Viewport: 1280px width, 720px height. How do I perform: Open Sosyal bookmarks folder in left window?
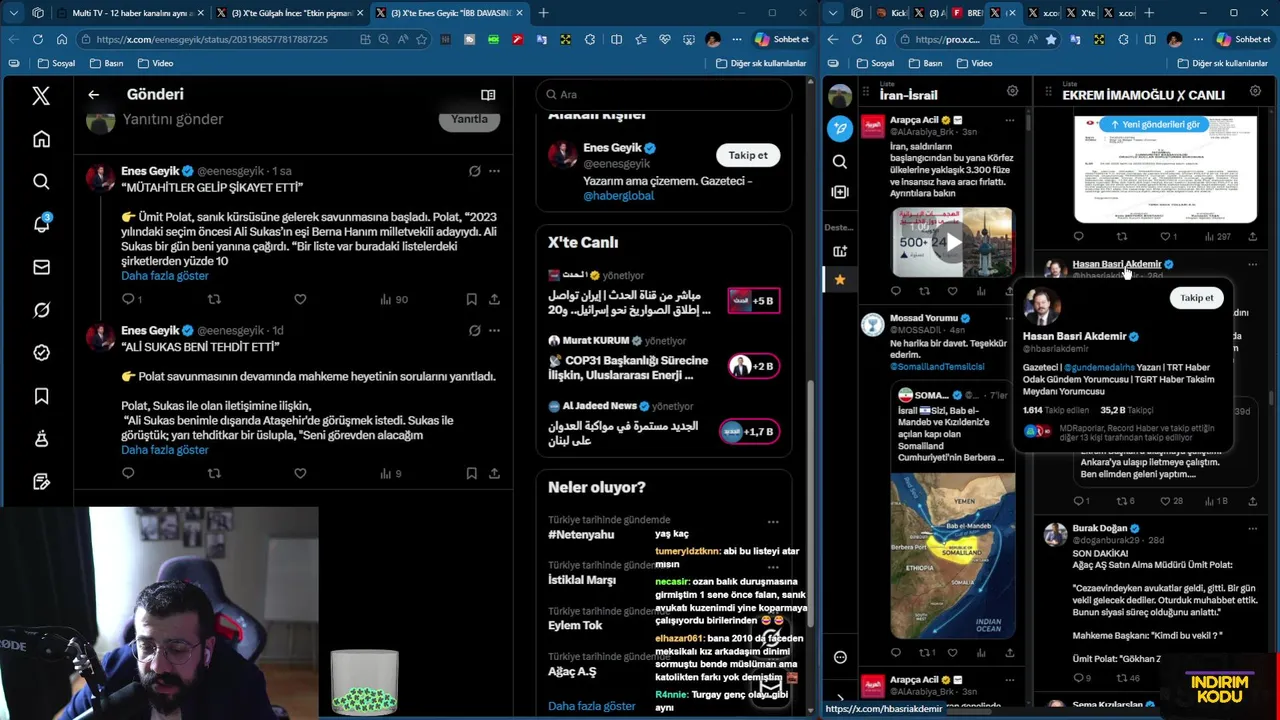coord(56,63)
